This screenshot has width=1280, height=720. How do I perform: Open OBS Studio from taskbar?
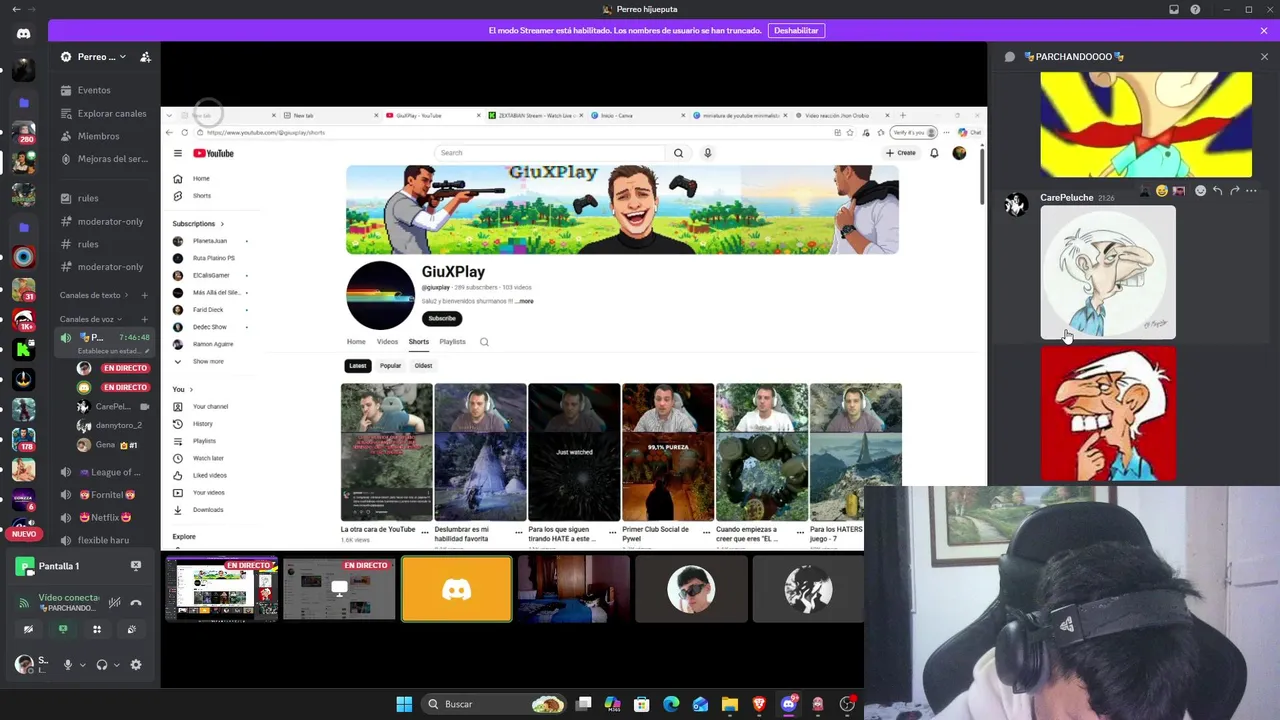(847, 704)
